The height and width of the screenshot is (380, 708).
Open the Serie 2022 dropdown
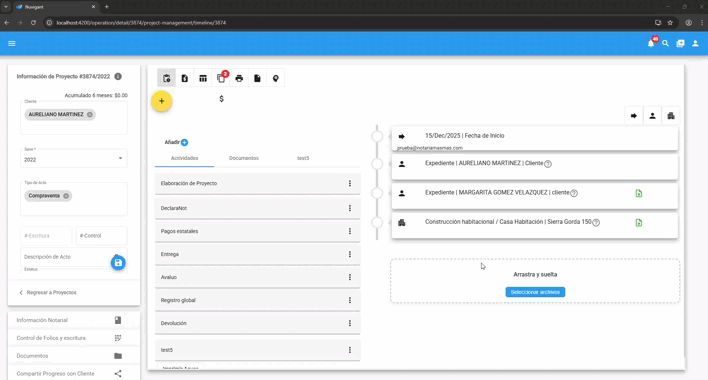click(x=74, y=159)
